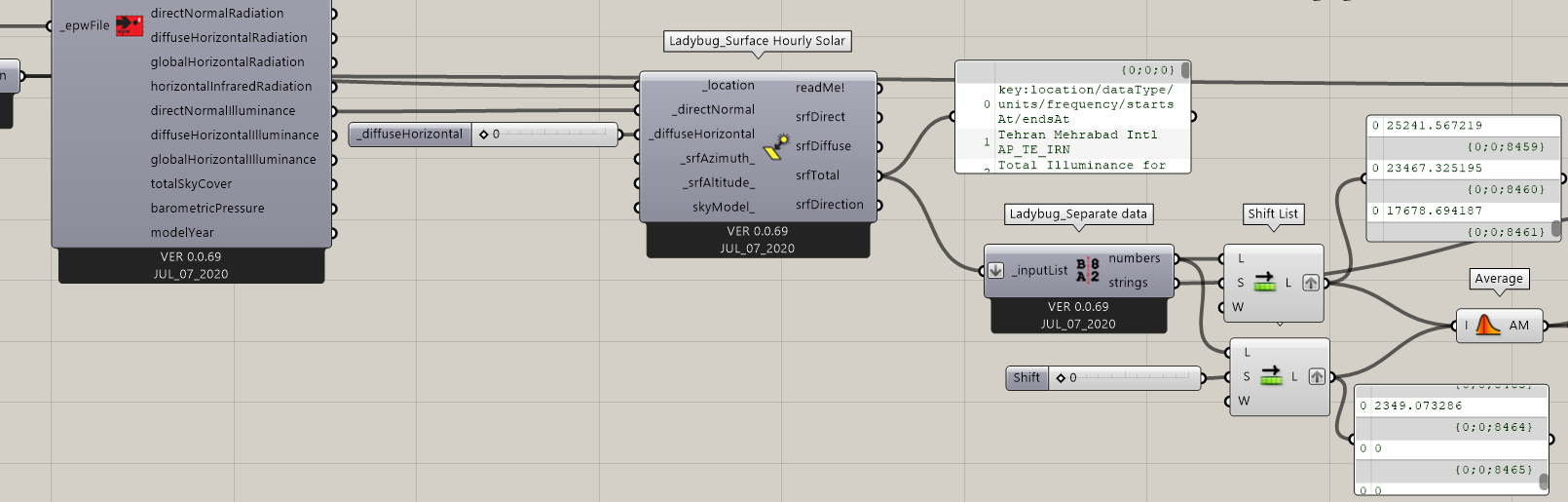This screenshot has width=1568, height=502.
Task: Select the readMe! output parameter
Action: pyautogui.click(x=820, y=88)
